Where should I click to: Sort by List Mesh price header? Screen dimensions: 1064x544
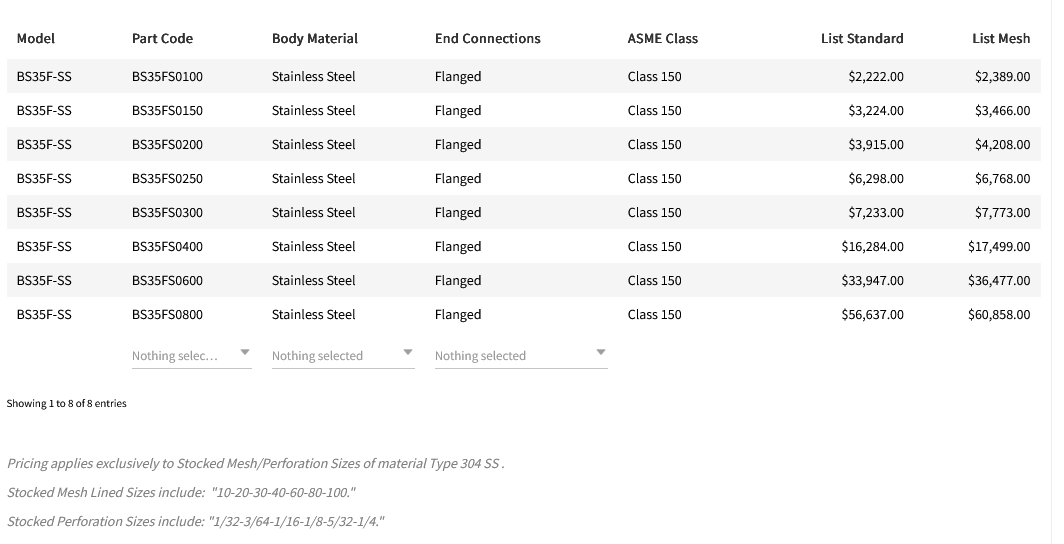coord(1000,38)
